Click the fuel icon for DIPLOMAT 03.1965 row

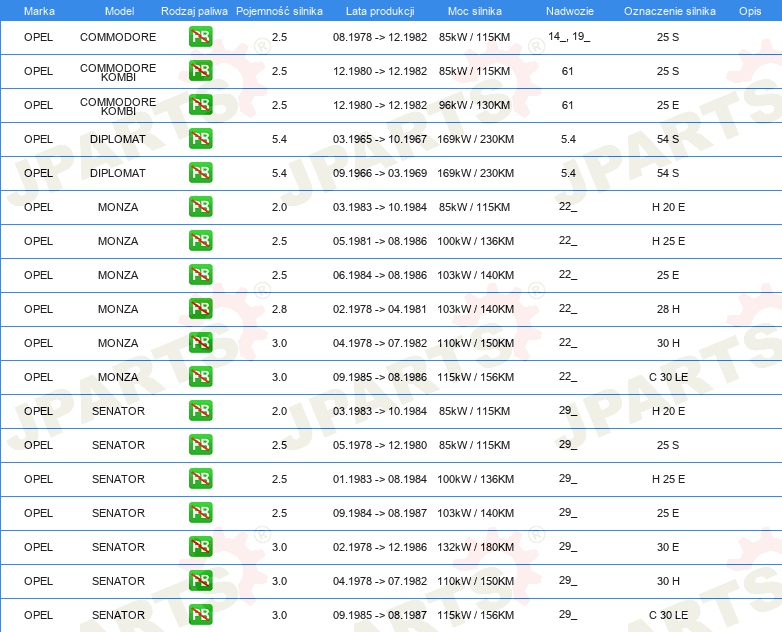[200, 138]
